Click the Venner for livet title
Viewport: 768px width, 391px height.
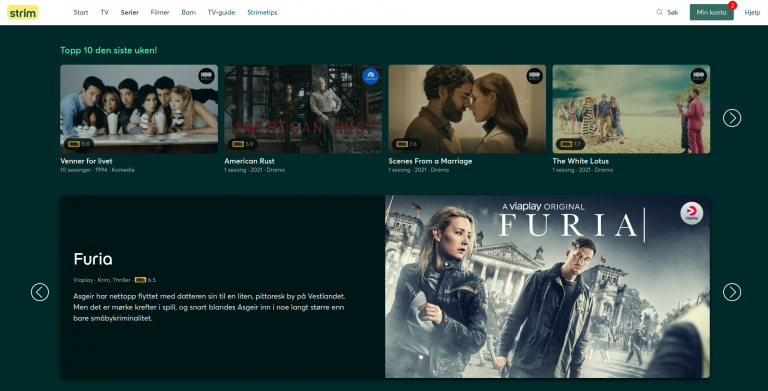click(86, 161)
